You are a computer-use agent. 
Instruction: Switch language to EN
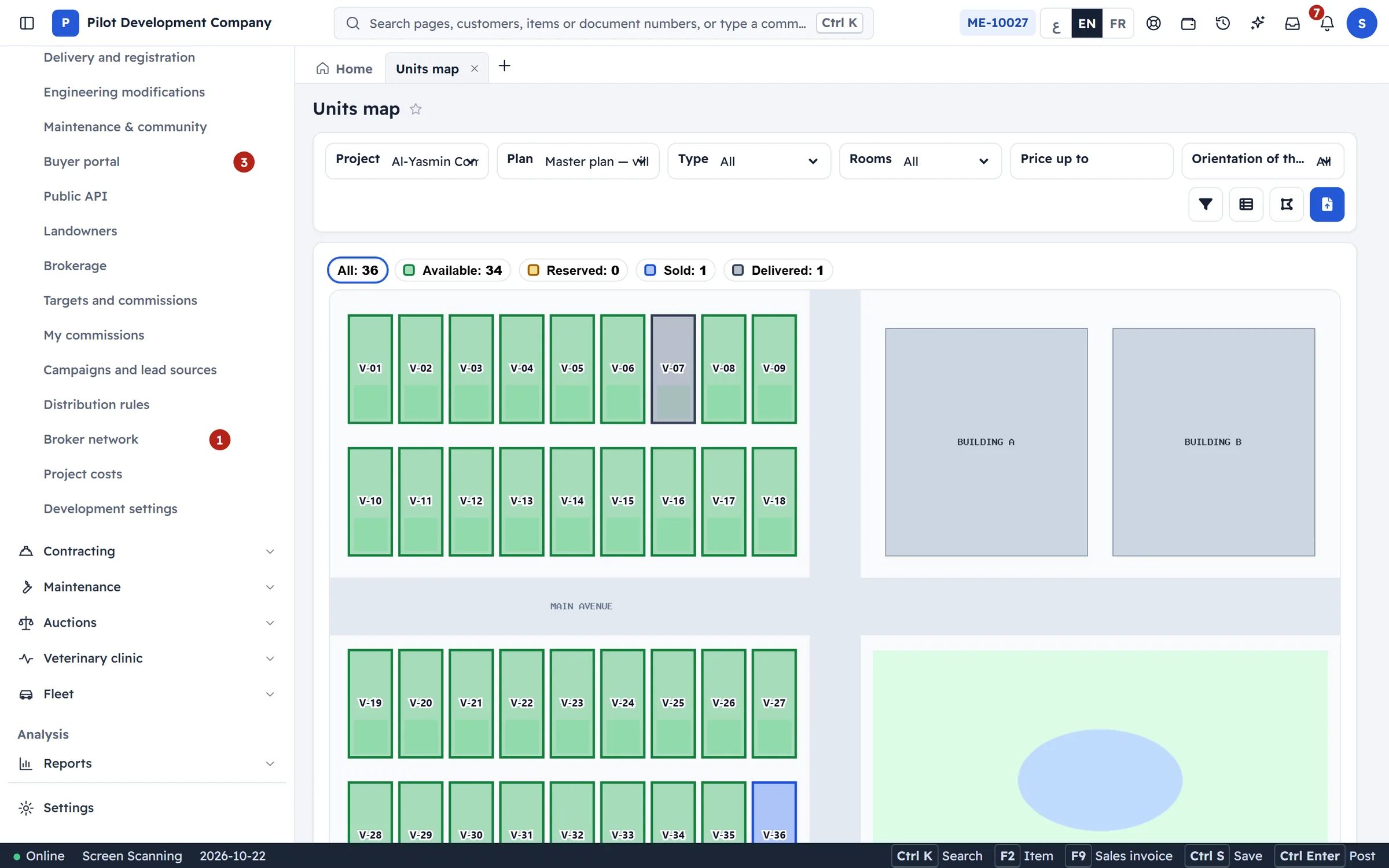(x=1087, y=23)
